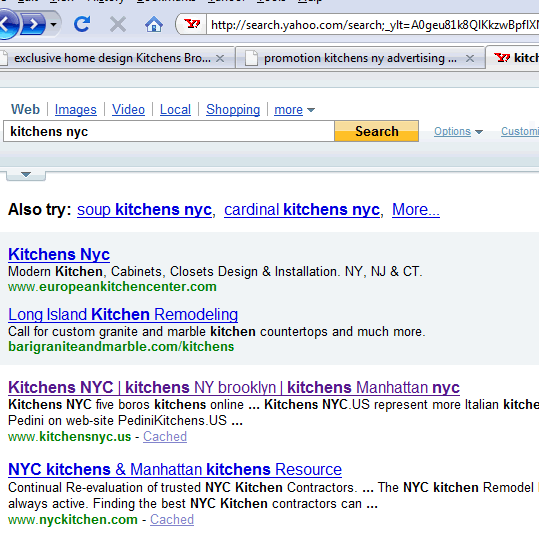539x536 pixels.
Task: Open the Shopping search link
Action: pyautogui.click(x=233, y=110)
